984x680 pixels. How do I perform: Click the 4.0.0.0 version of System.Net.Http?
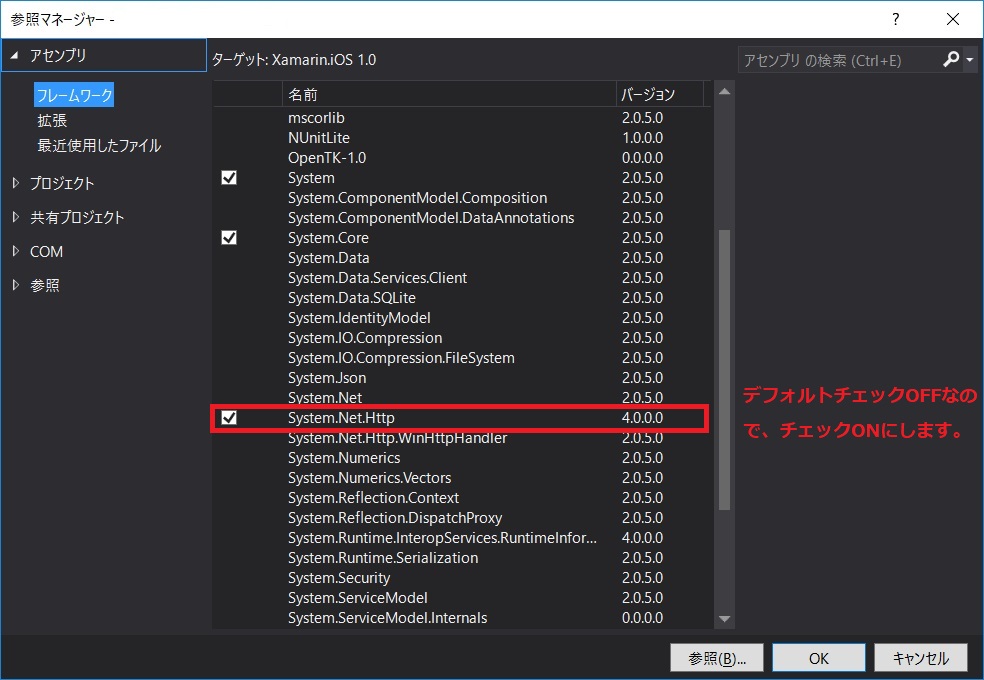(x=642, y=418)
